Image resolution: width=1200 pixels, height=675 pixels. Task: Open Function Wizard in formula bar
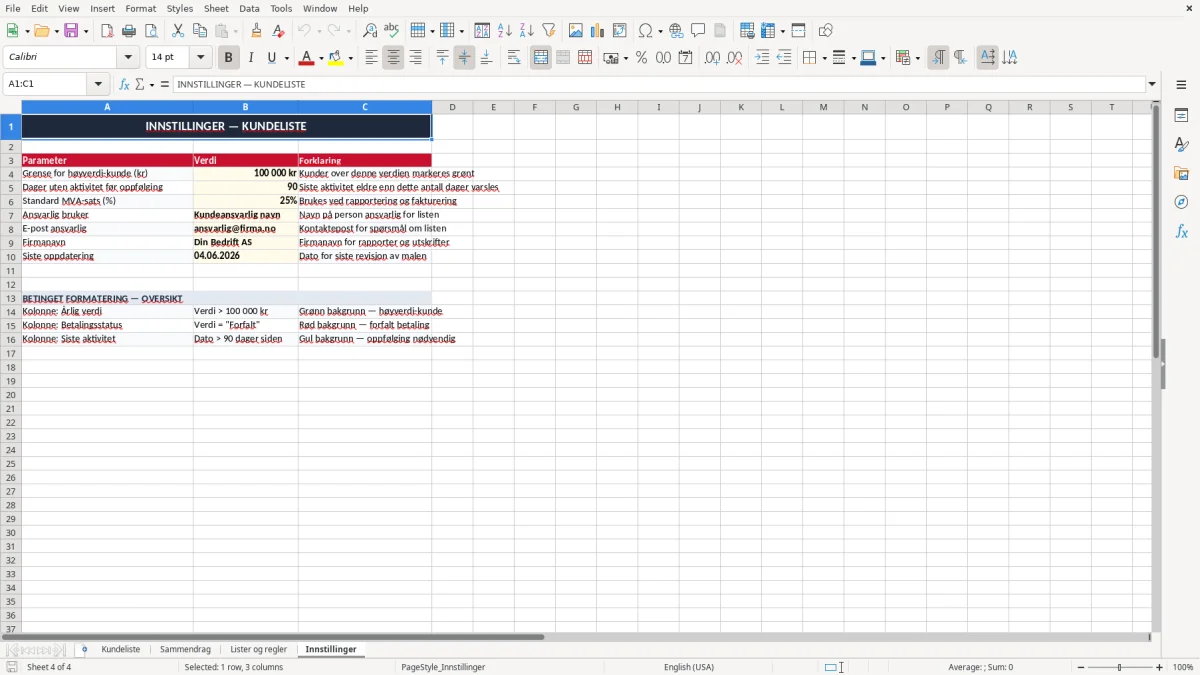124,84
